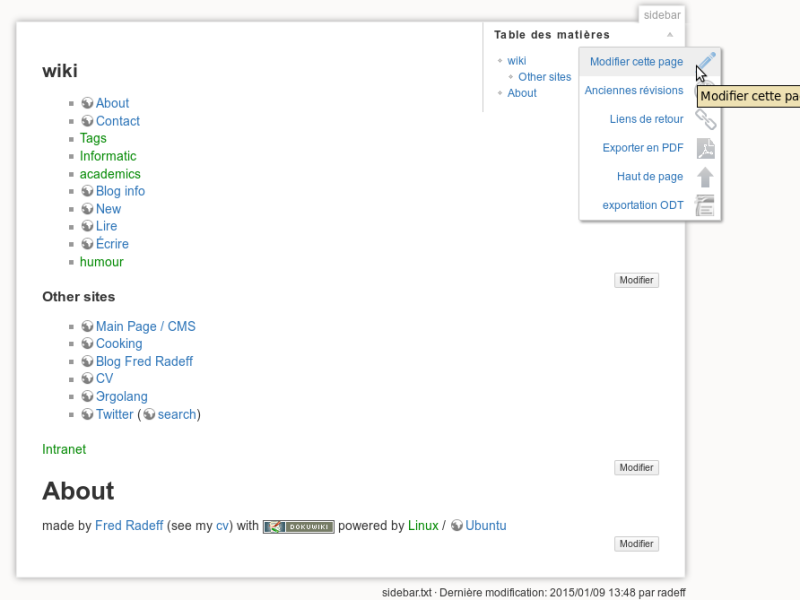Open the Contact link

coord(118,121)
